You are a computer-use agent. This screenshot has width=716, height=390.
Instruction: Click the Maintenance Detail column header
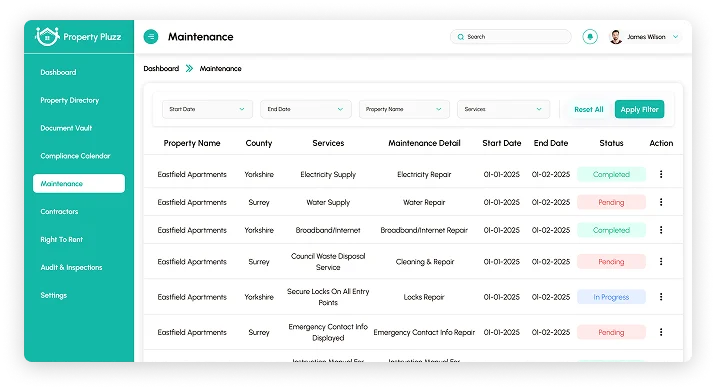[x=424, y=143]
